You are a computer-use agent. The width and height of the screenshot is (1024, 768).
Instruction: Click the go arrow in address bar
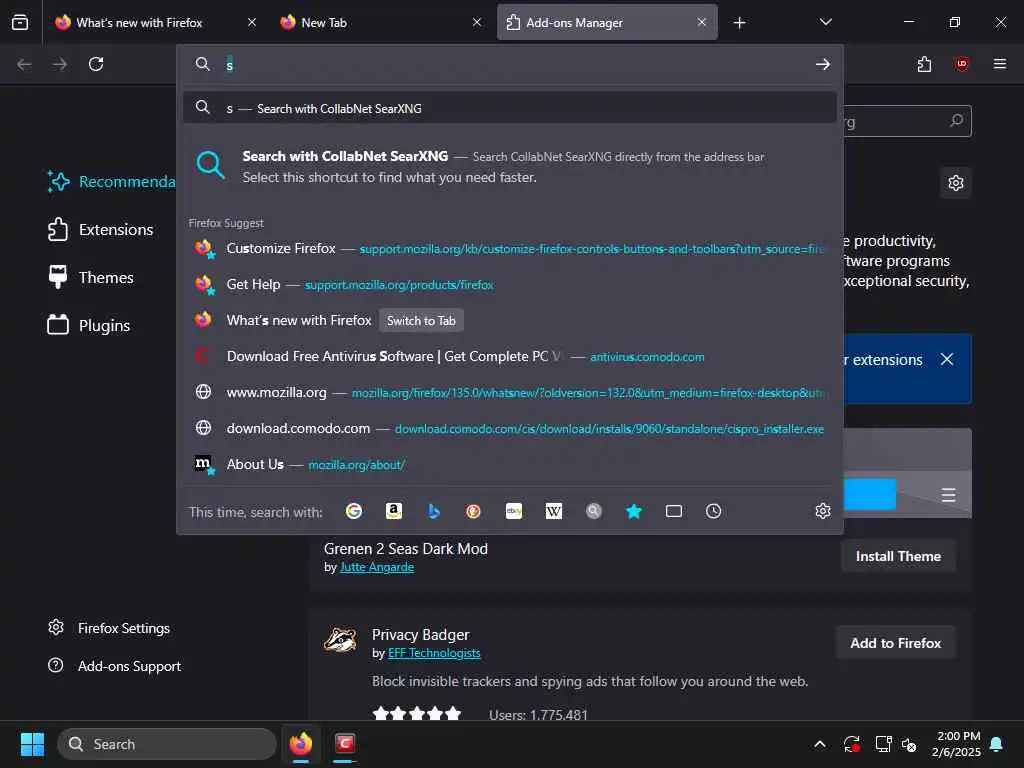coord(823,64)
